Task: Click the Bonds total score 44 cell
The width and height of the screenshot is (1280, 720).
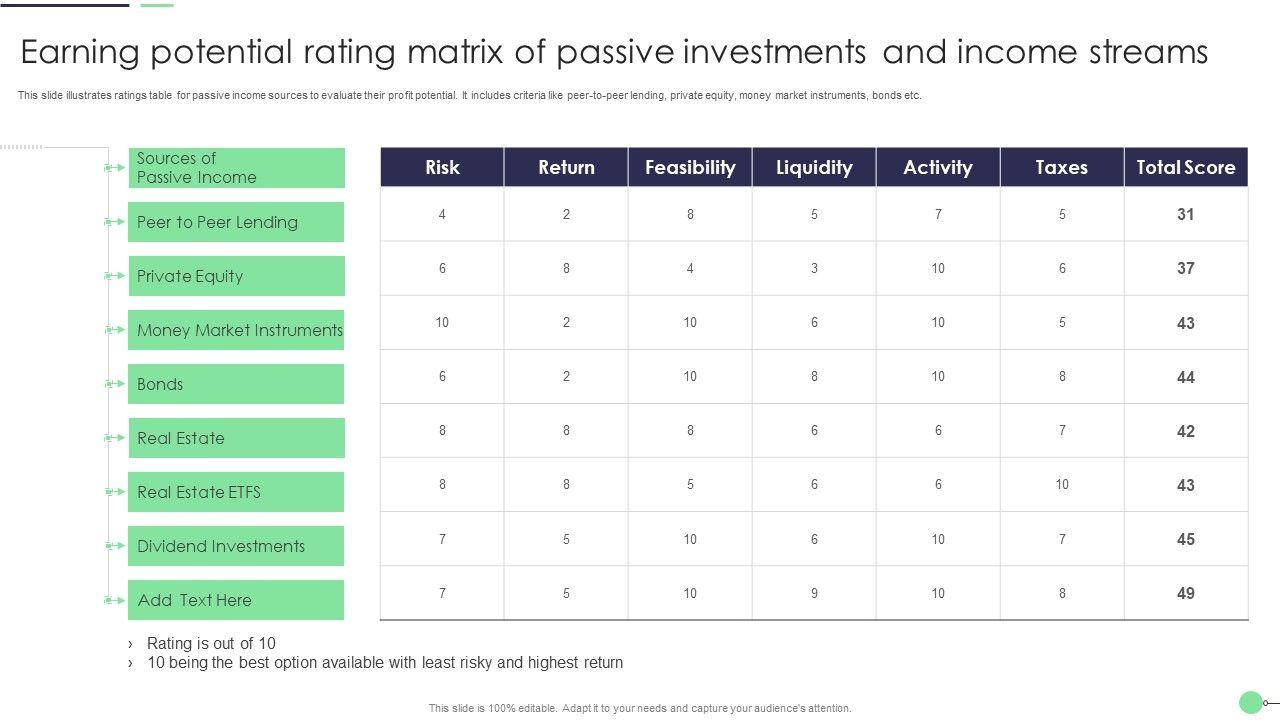Action: pos(1186,377)
